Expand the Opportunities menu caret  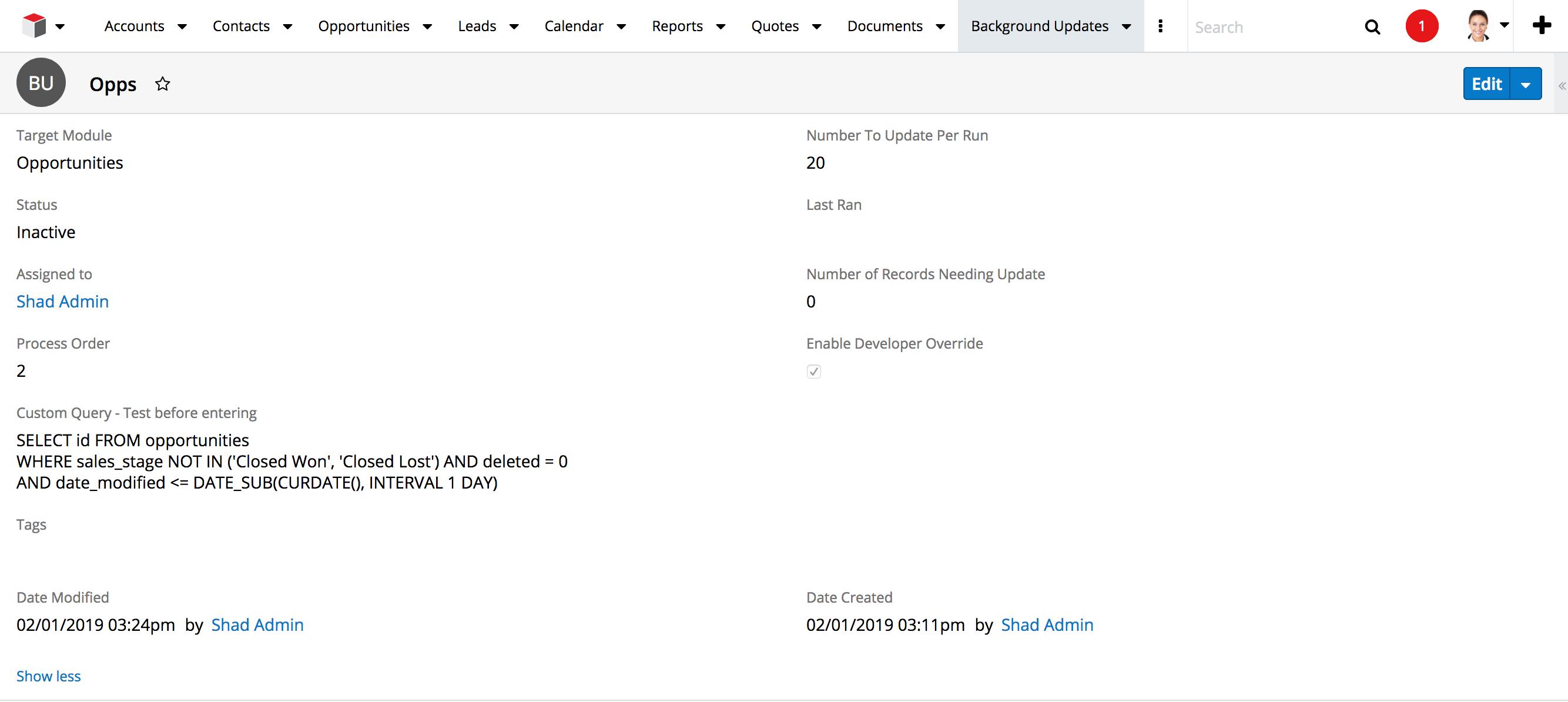(428, 27)
